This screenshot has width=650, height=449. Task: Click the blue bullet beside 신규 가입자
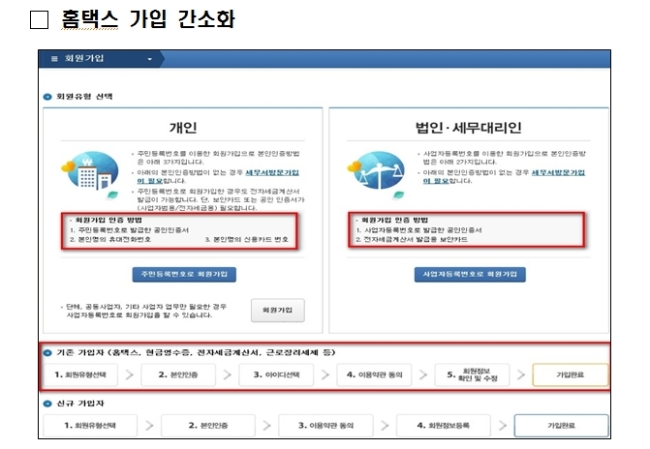[47, 403]
